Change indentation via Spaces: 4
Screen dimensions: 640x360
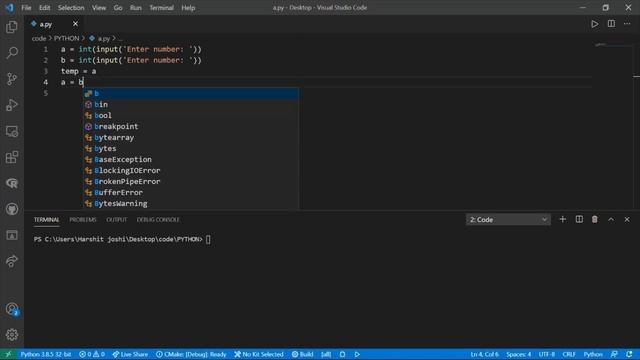(x=519, y=354)
